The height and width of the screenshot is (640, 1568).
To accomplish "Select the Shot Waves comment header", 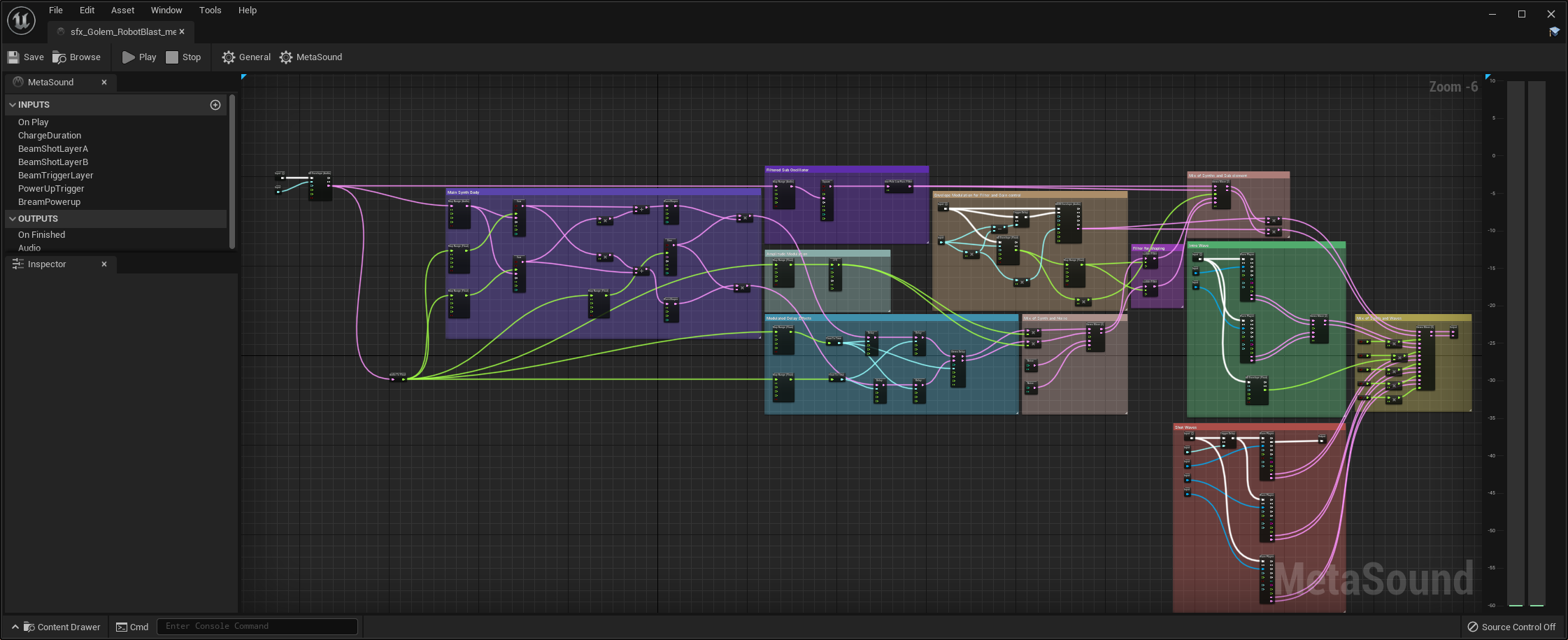I will 1259,427.
